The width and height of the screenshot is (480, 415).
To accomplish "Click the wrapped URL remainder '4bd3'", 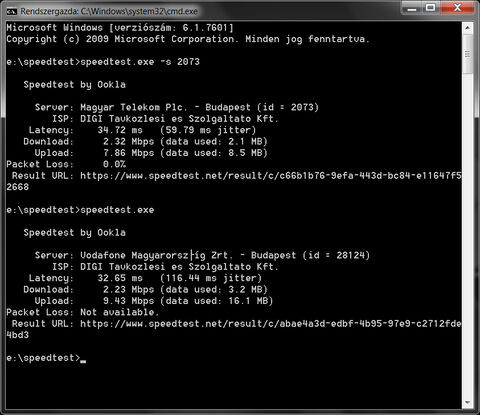I will [x=18, y=335].
